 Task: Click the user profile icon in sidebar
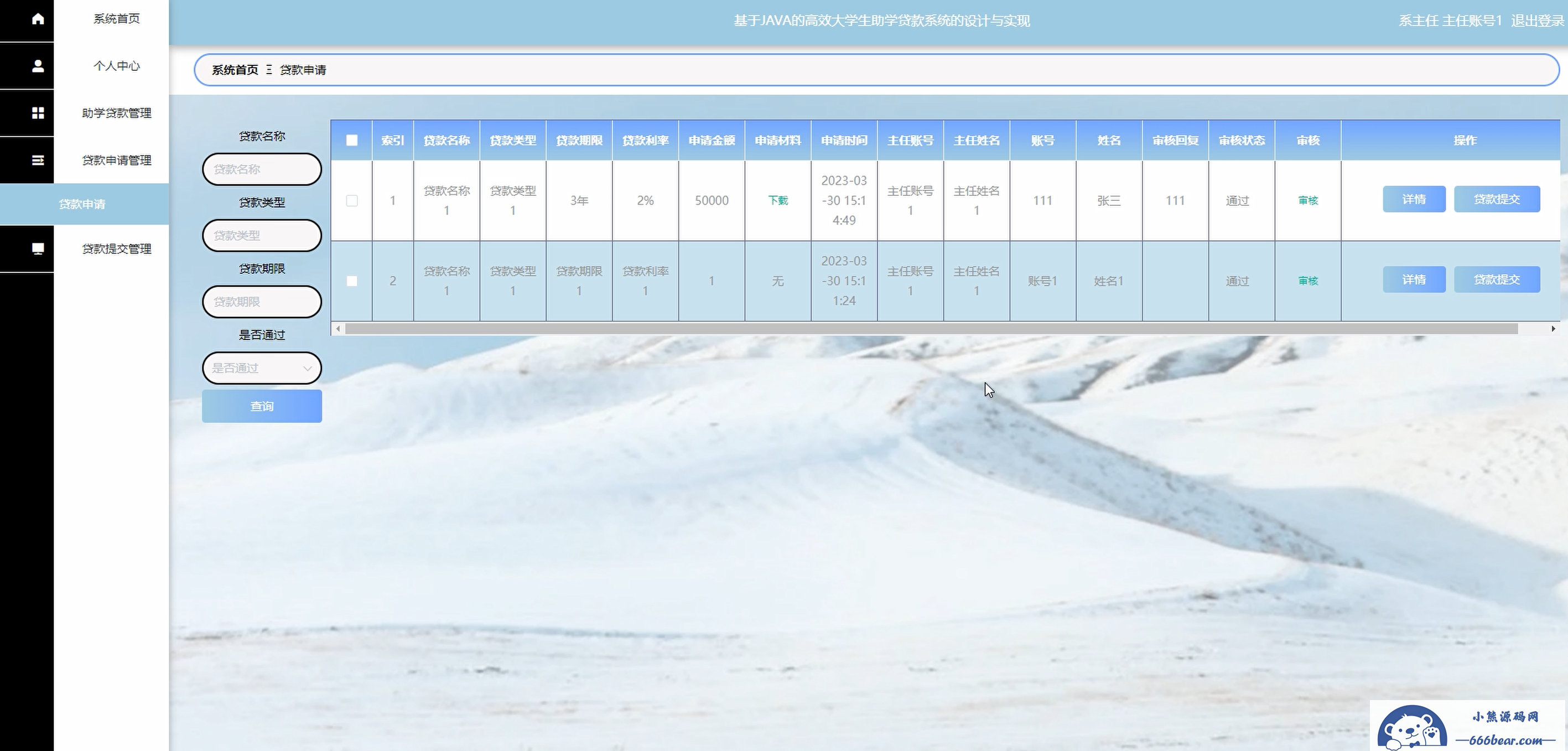38,66
